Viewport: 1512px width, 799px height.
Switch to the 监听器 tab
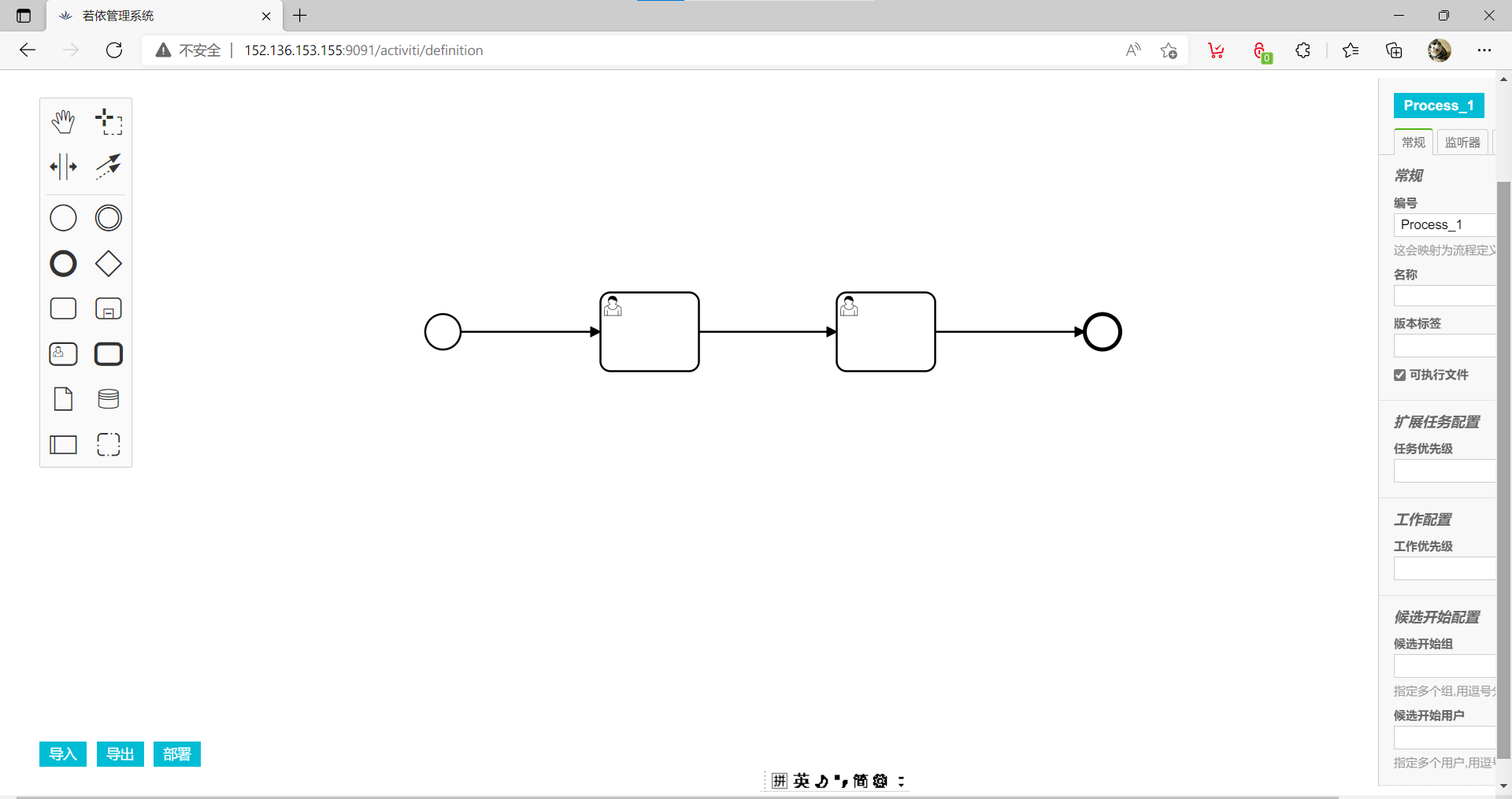coord(1462,142)
